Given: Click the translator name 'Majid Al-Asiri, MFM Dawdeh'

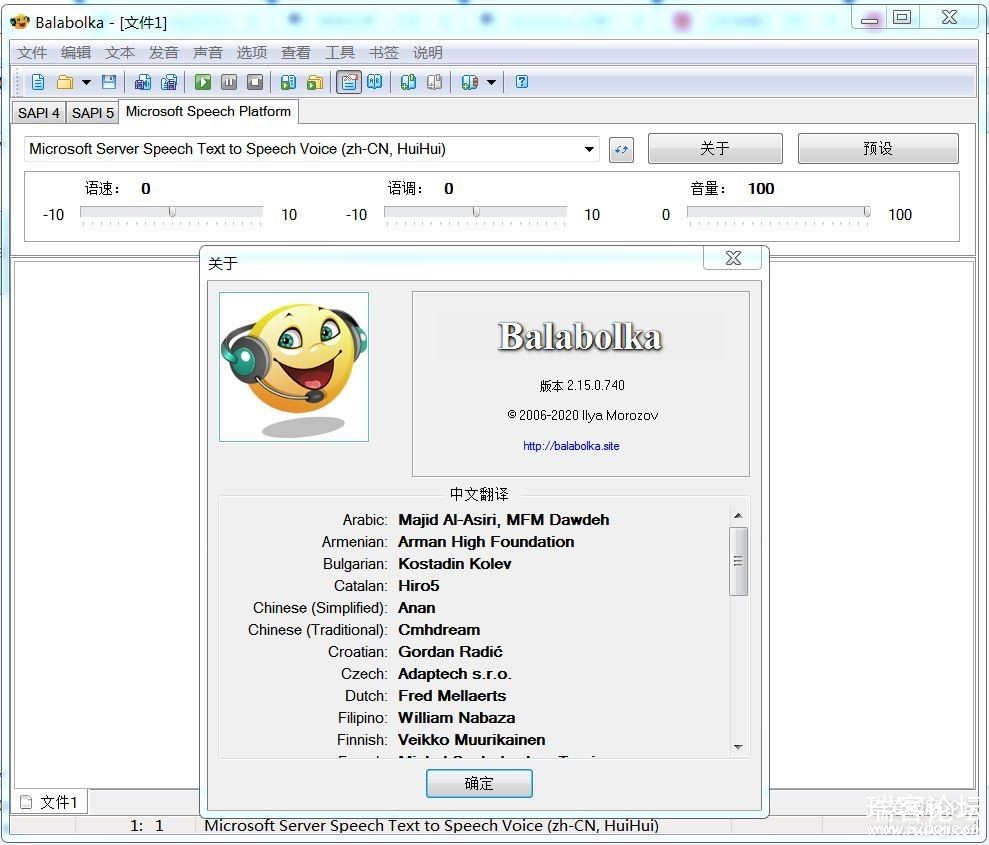Looking at the screenshot, I should coord(503,520).
